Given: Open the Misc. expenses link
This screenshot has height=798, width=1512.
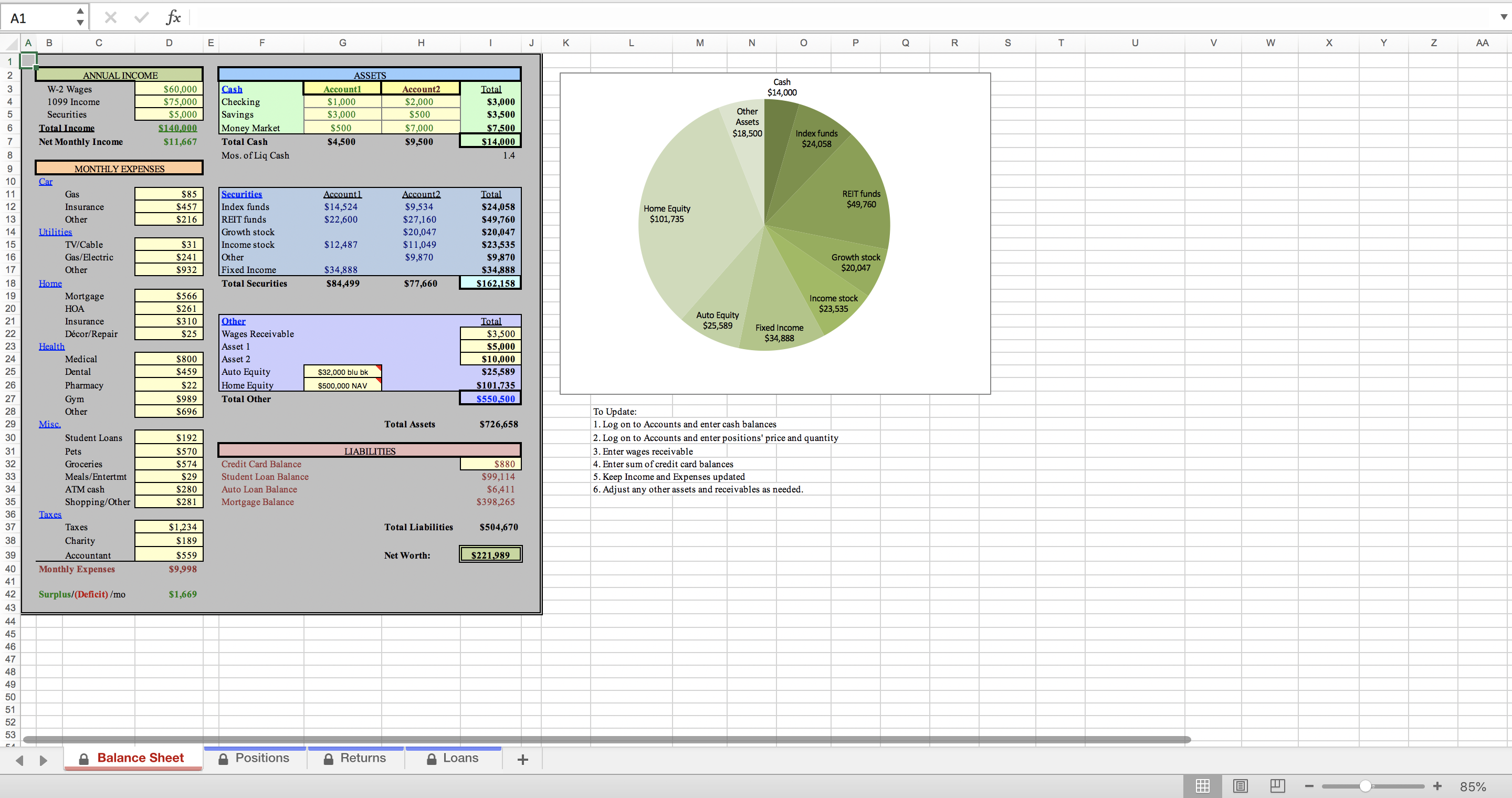Looking at the screenshot, I should 49,424.
